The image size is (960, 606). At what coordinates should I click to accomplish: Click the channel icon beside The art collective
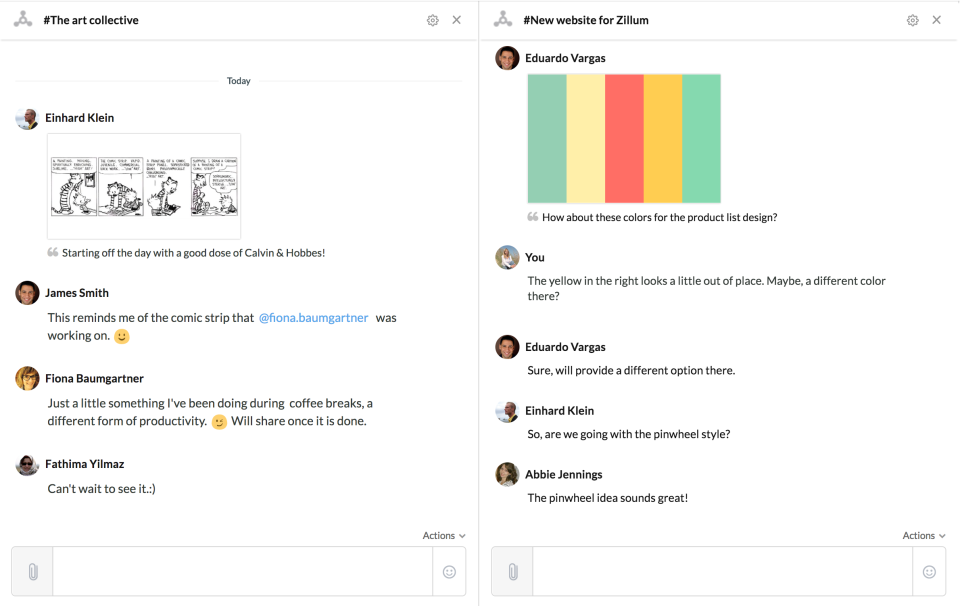(22, 19)
